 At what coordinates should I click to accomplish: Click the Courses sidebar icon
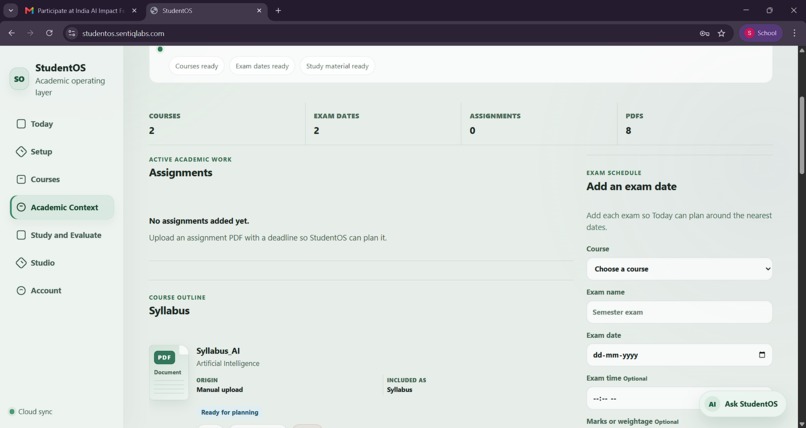click(x=21, y=179)
